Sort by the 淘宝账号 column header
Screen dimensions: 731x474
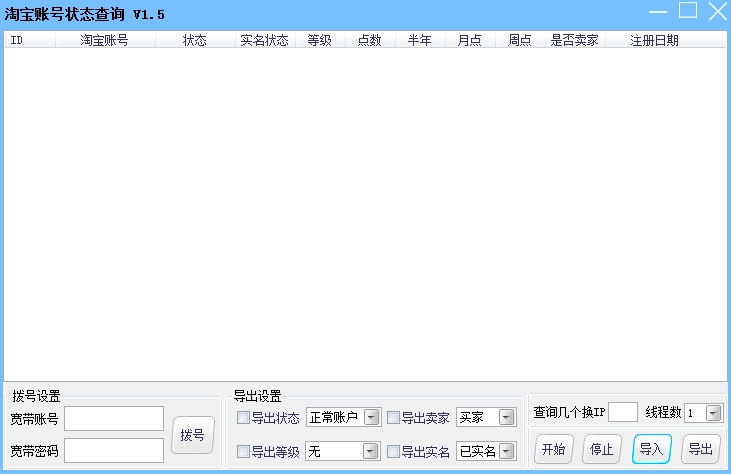[105, 41]
